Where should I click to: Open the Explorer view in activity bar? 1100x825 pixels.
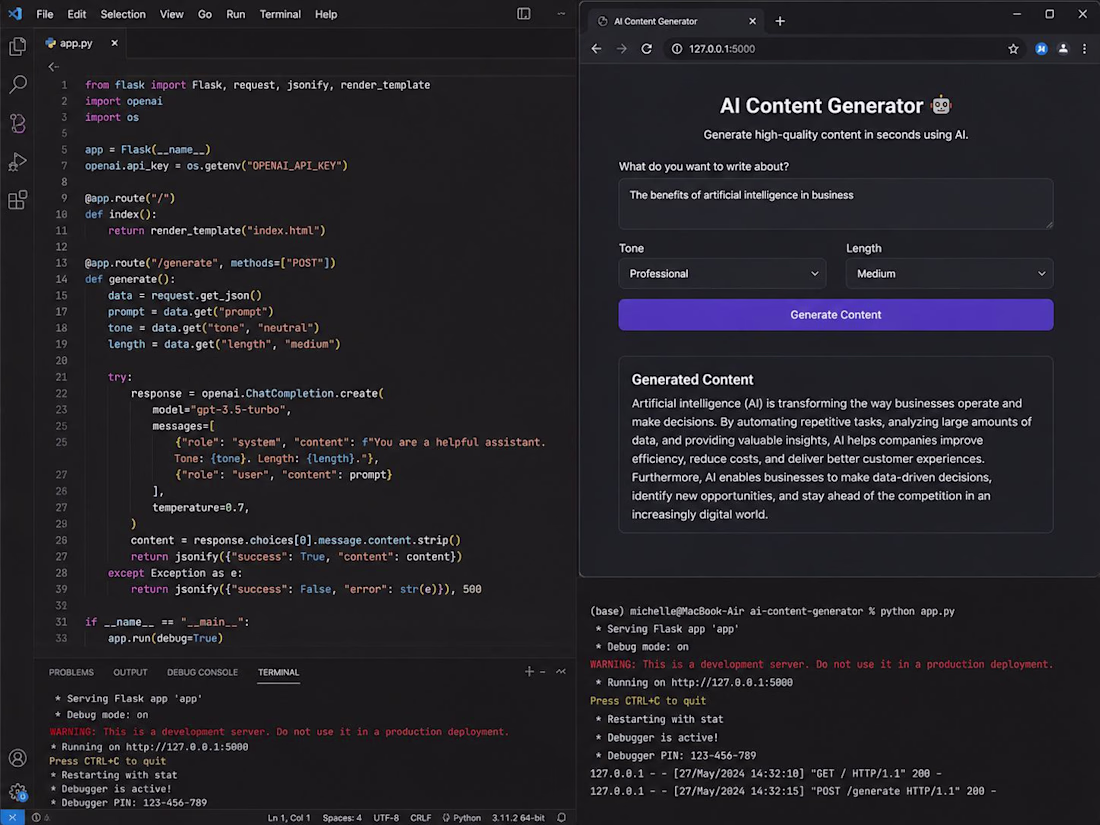point(18,46)
